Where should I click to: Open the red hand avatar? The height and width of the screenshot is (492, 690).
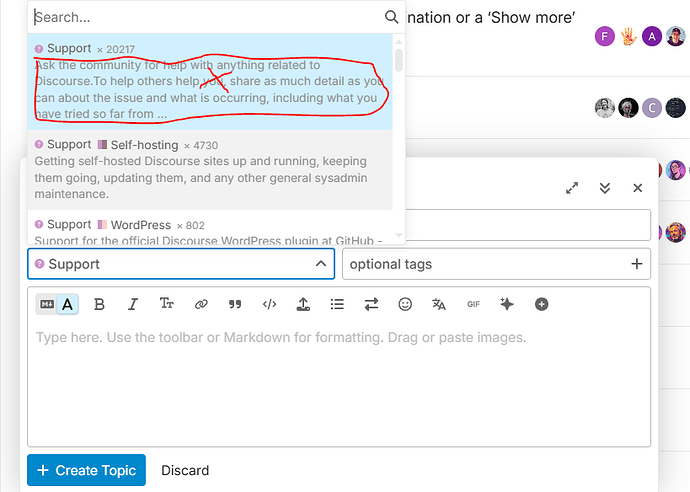(x=628, y=36)
